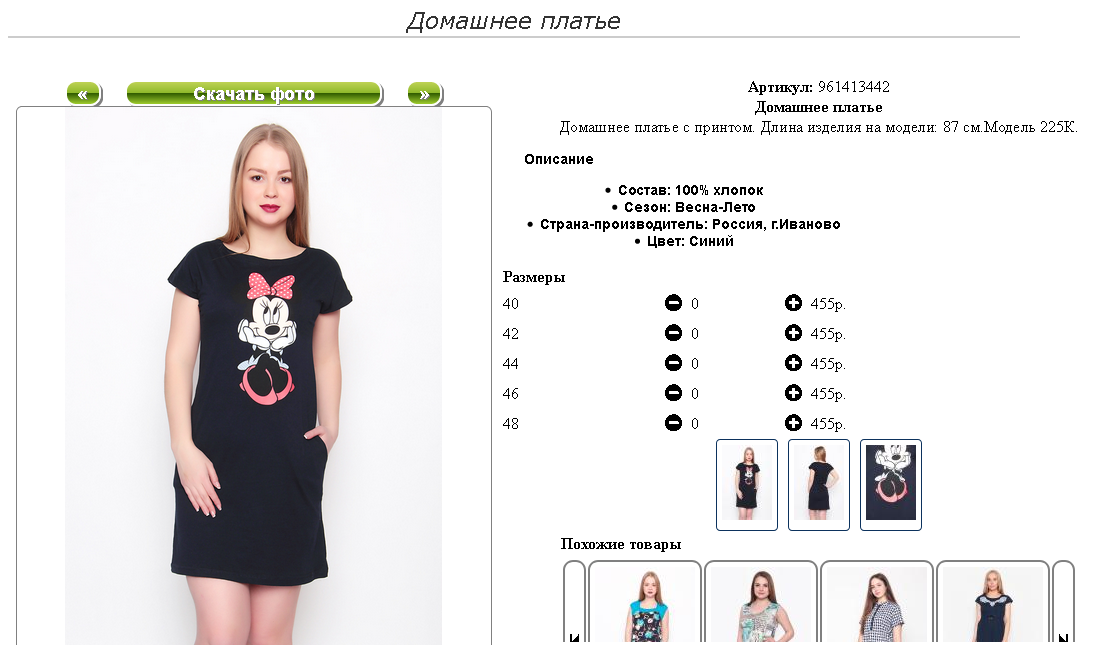Click the Скачать фото button
Image resolution: width=1115 pixels, height=645 pixels.
pos(254,94)
